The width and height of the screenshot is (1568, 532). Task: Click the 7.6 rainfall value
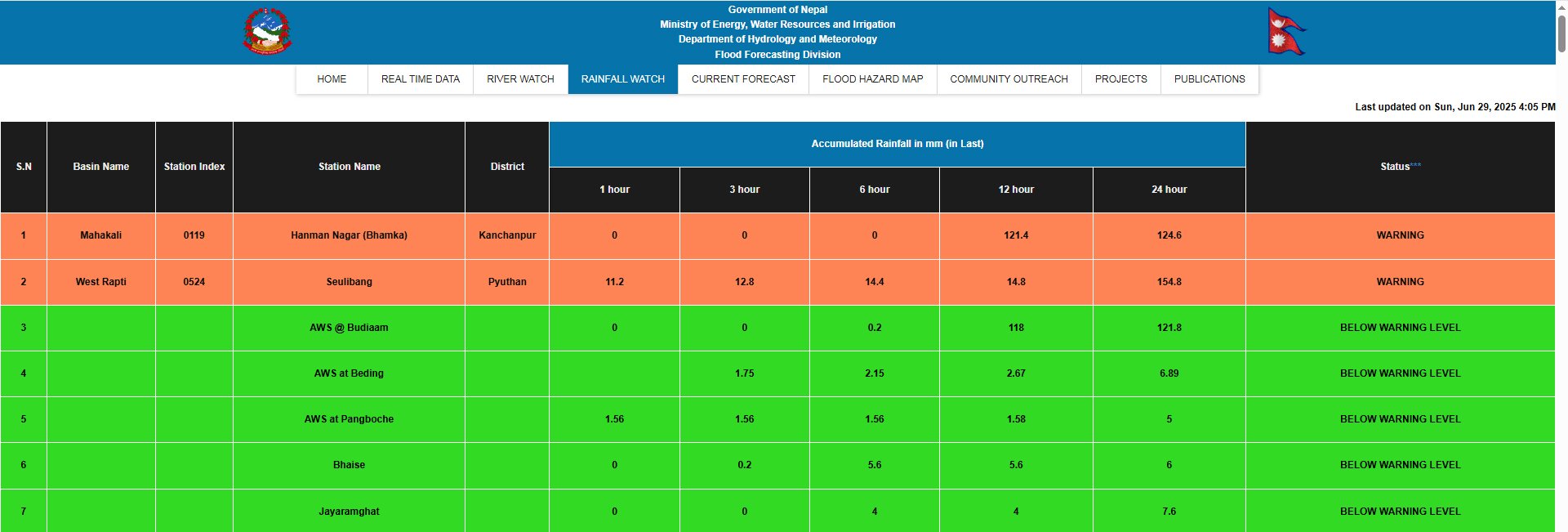1169,512
